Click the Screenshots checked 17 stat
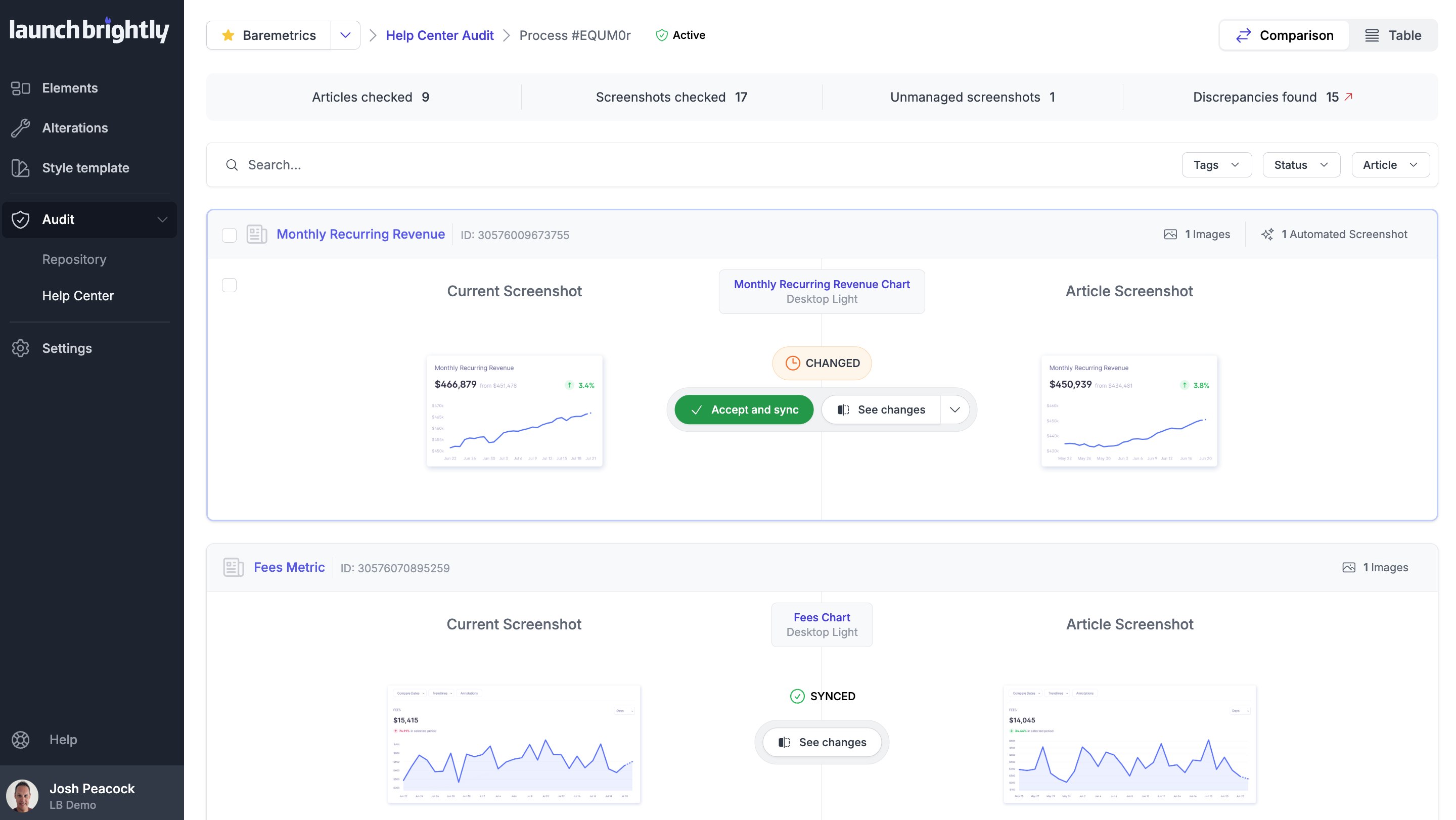 point(671,97)
